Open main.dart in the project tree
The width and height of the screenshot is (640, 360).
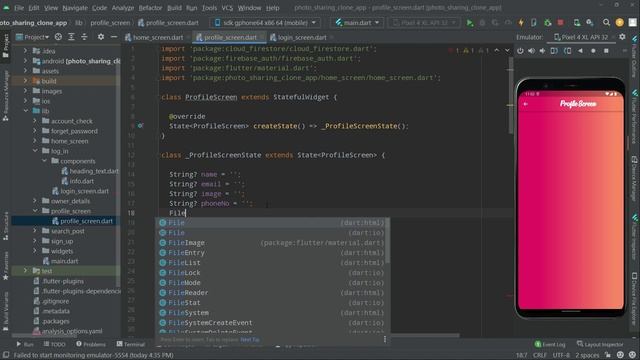tap(61, 261)
